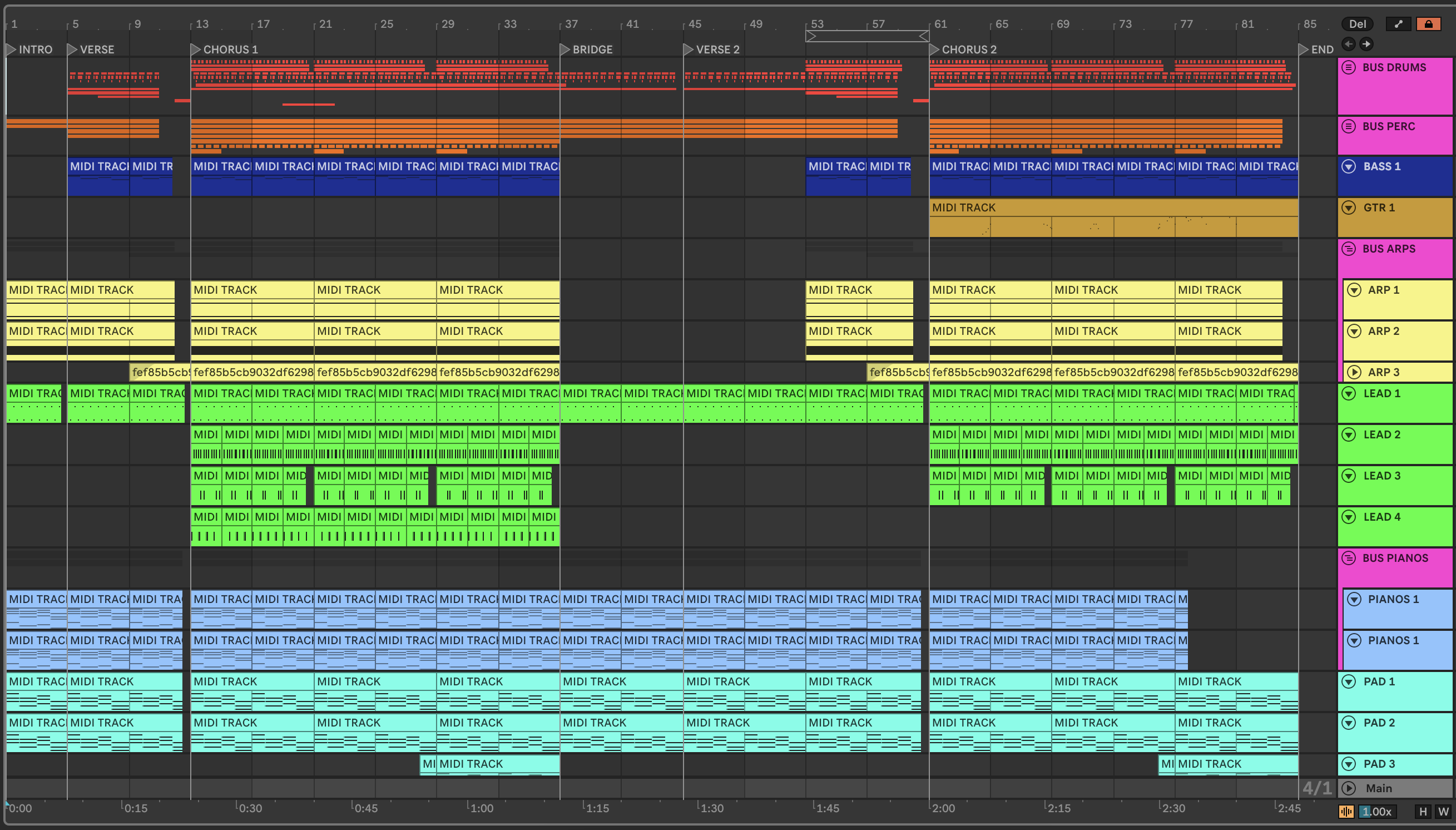The image size is (1456, 830).
Task: Toggle the orange waveform button beside 1.00x
Action: 1346,812
